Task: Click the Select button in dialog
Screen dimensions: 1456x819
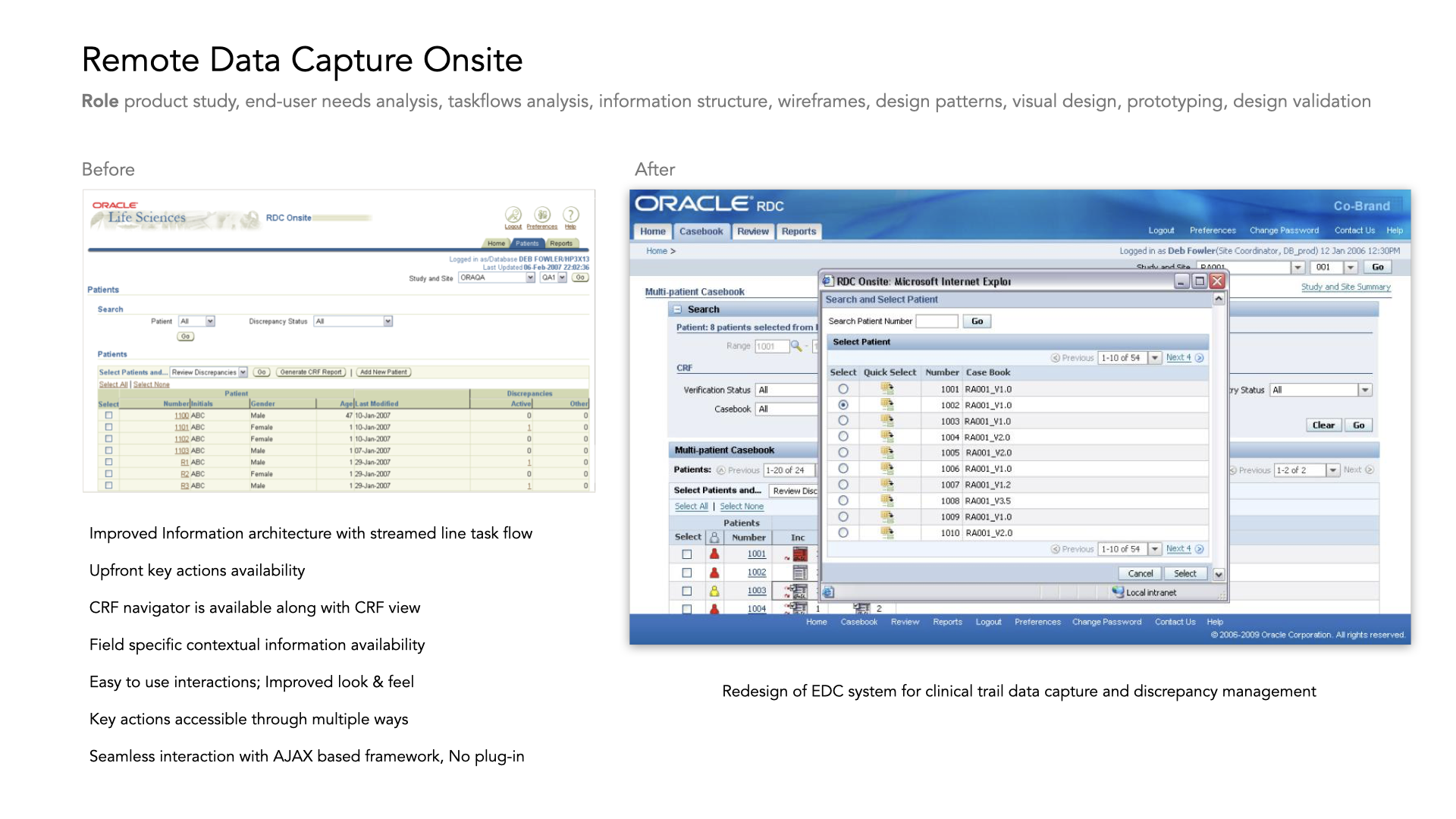Action: click(1185, 573)
